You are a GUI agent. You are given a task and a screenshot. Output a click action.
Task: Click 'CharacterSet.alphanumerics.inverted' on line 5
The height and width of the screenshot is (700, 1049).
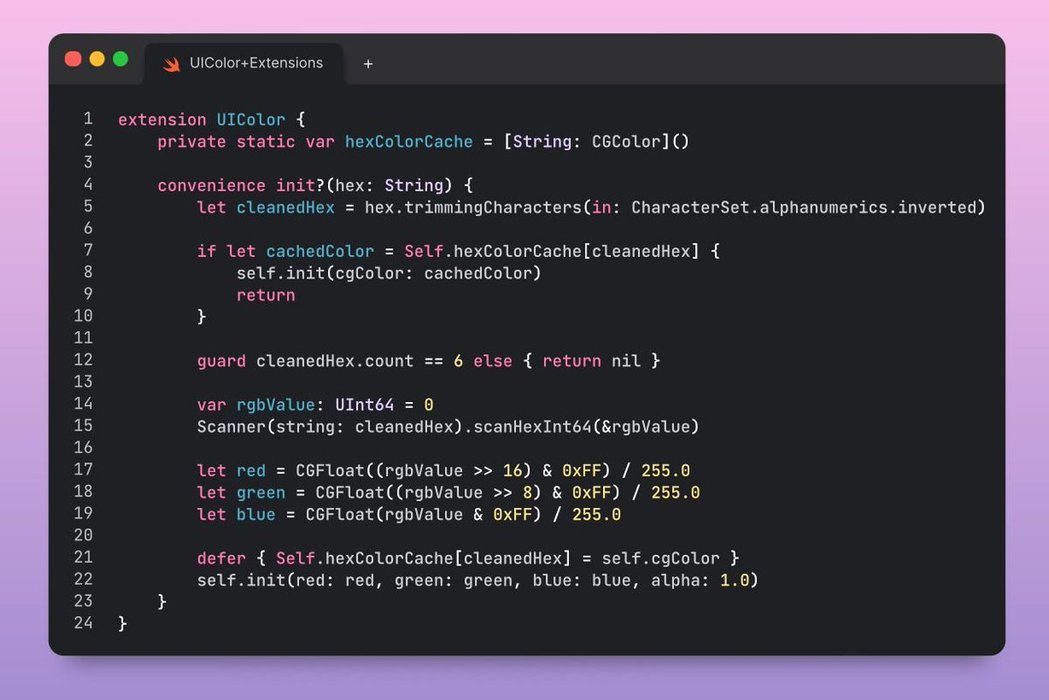(803, 207)
